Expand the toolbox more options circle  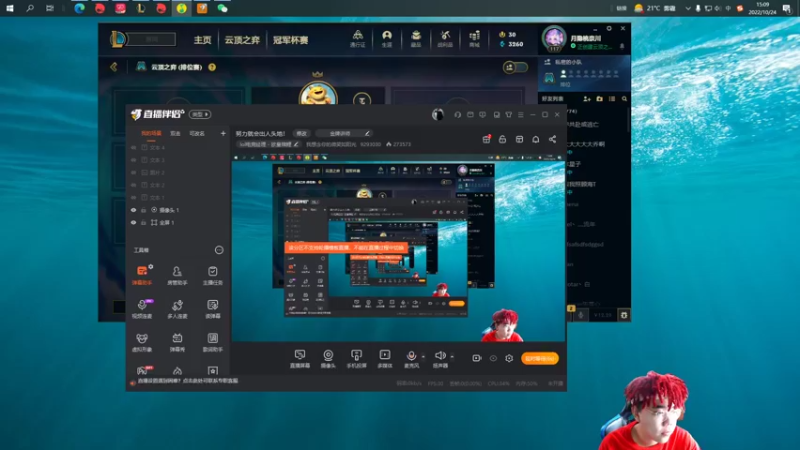pos(219,250)
